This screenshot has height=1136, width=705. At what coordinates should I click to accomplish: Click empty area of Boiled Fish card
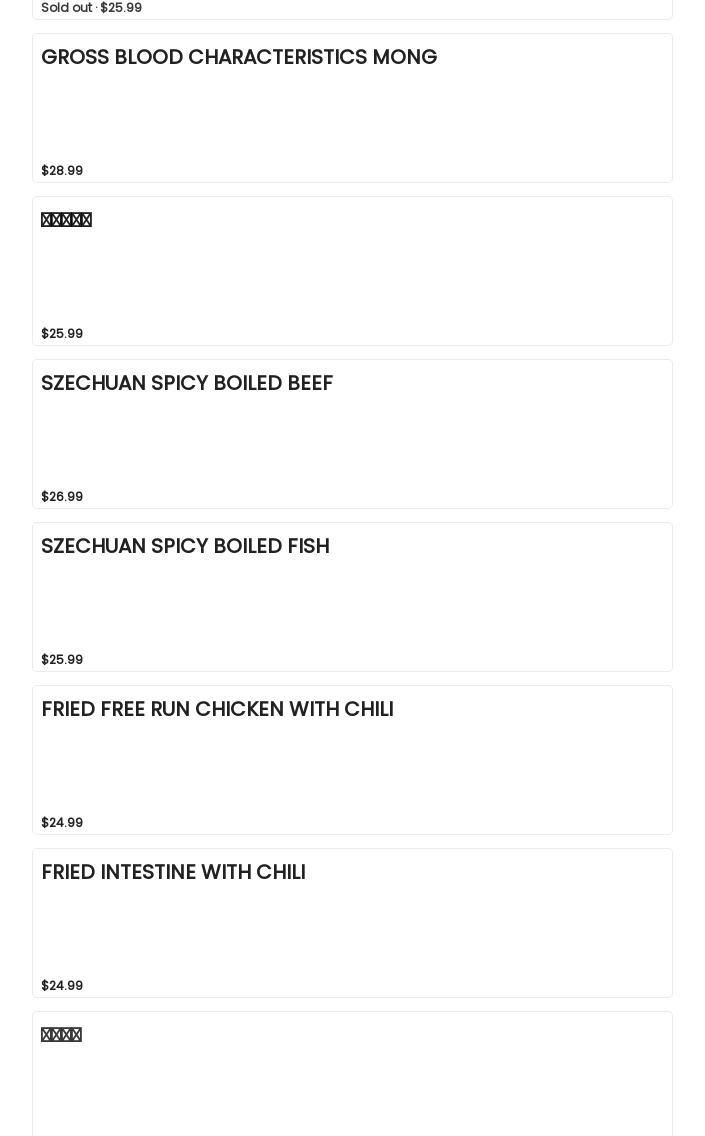pyautogui.click(x=450, y=603)
